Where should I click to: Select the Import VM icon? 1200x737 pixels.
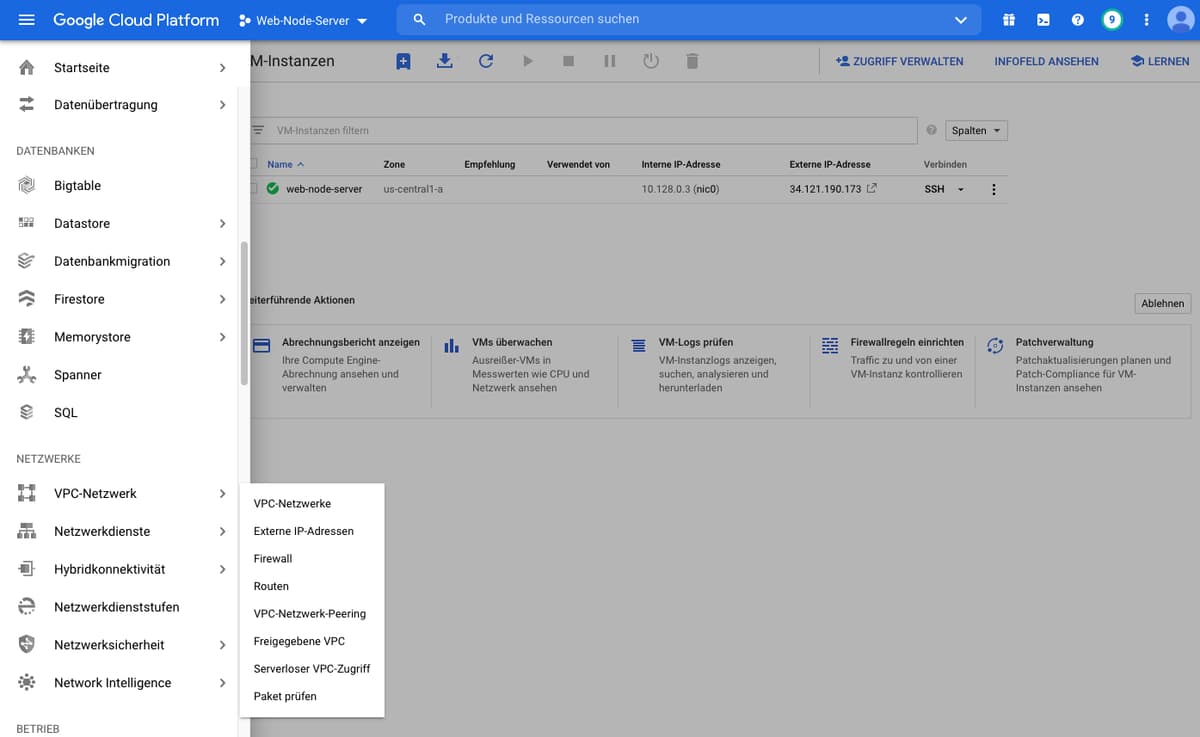[444, 61]
